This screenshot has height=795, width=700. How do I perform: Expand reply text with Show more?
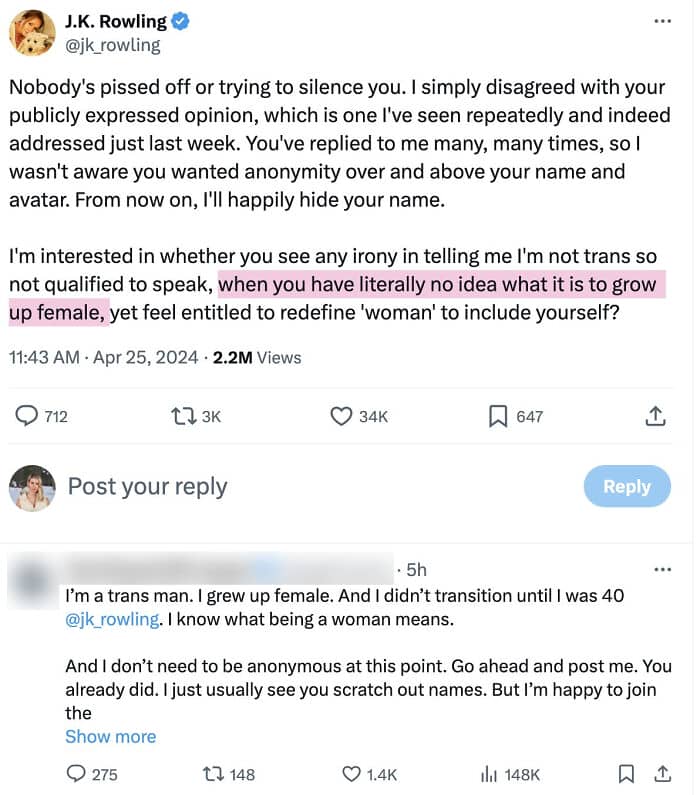110,737
